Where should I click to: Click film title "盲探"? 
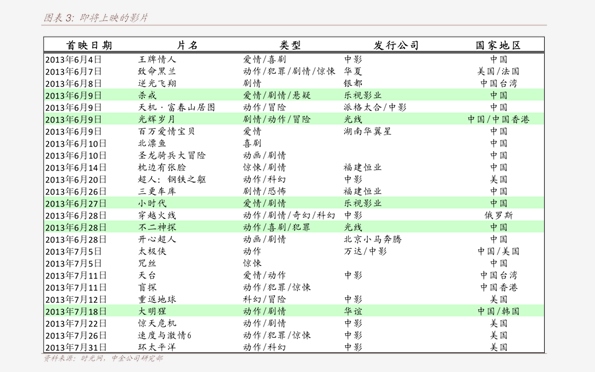[x=147, y=287]
